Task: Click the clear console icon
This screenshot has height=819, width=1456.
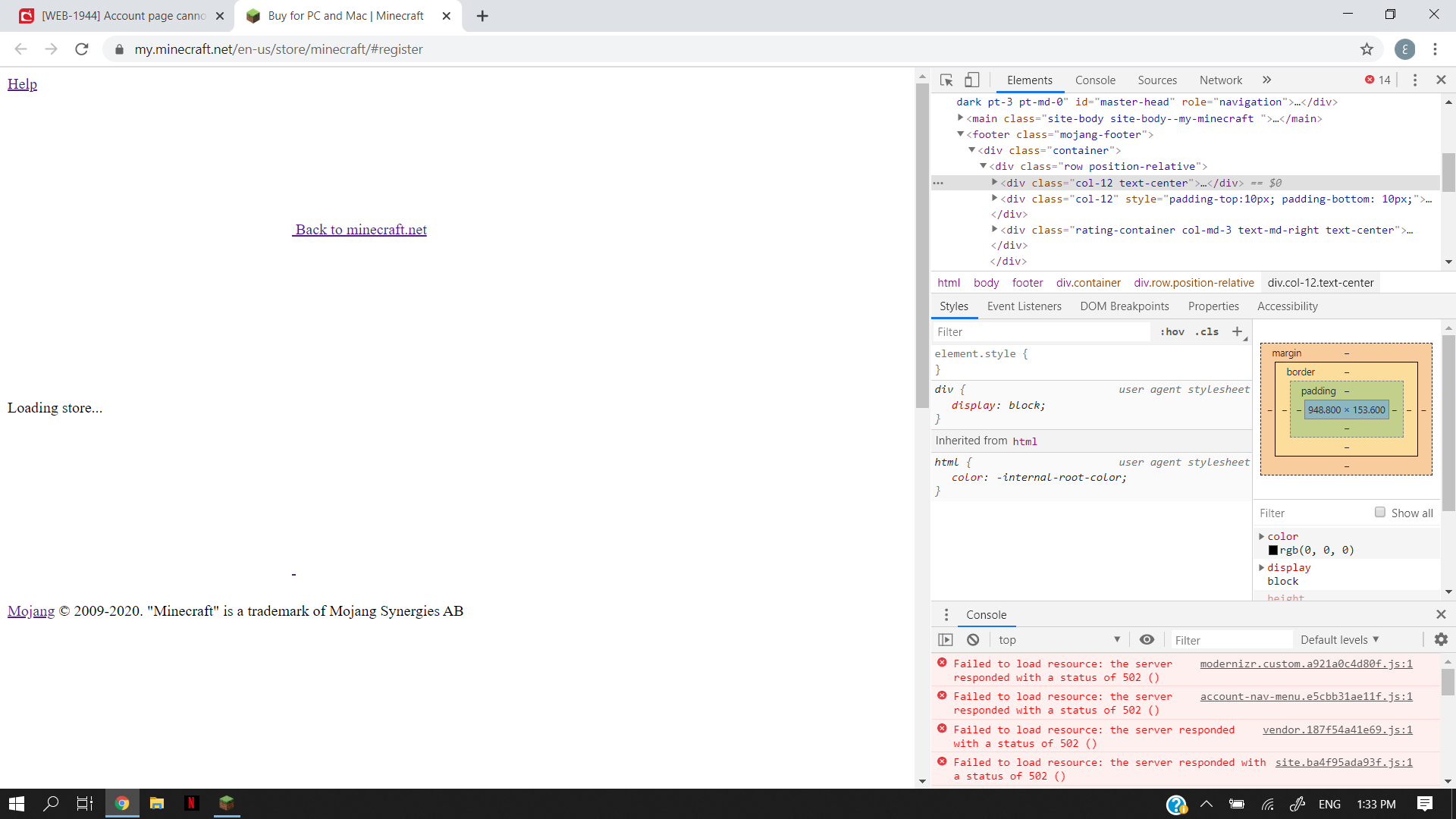Action: pyautogui.click(x=973, y=639)
